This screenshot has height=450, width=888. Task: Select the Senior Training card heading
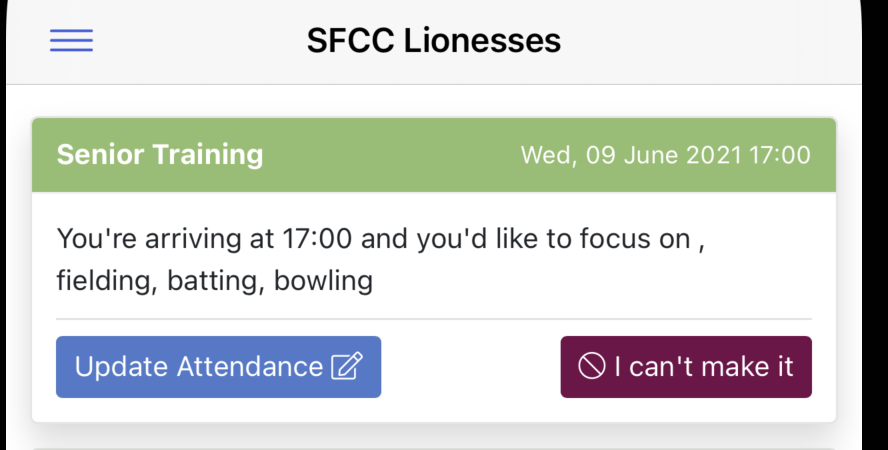[160, 155]
